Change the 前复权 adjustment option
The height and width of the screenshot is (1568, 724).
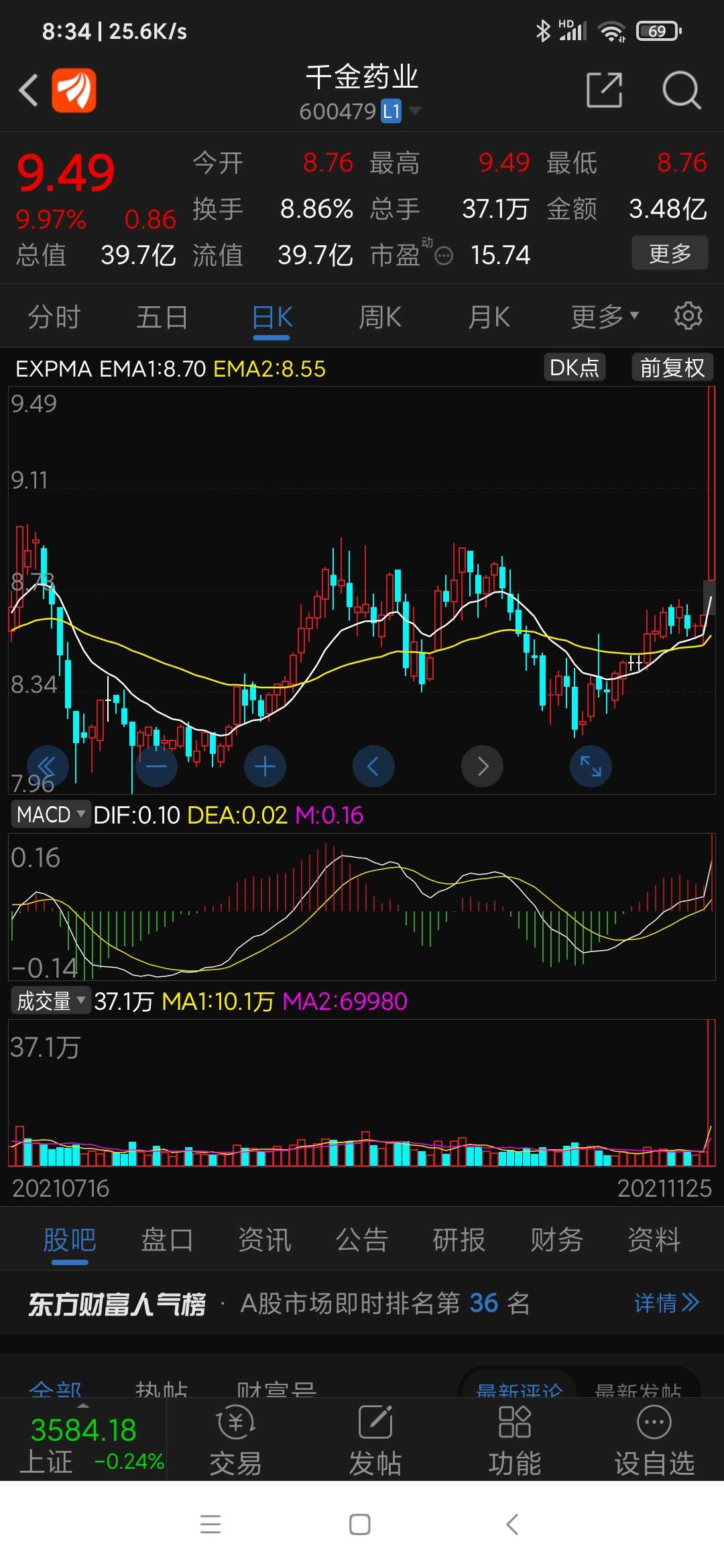click(672, 367)
